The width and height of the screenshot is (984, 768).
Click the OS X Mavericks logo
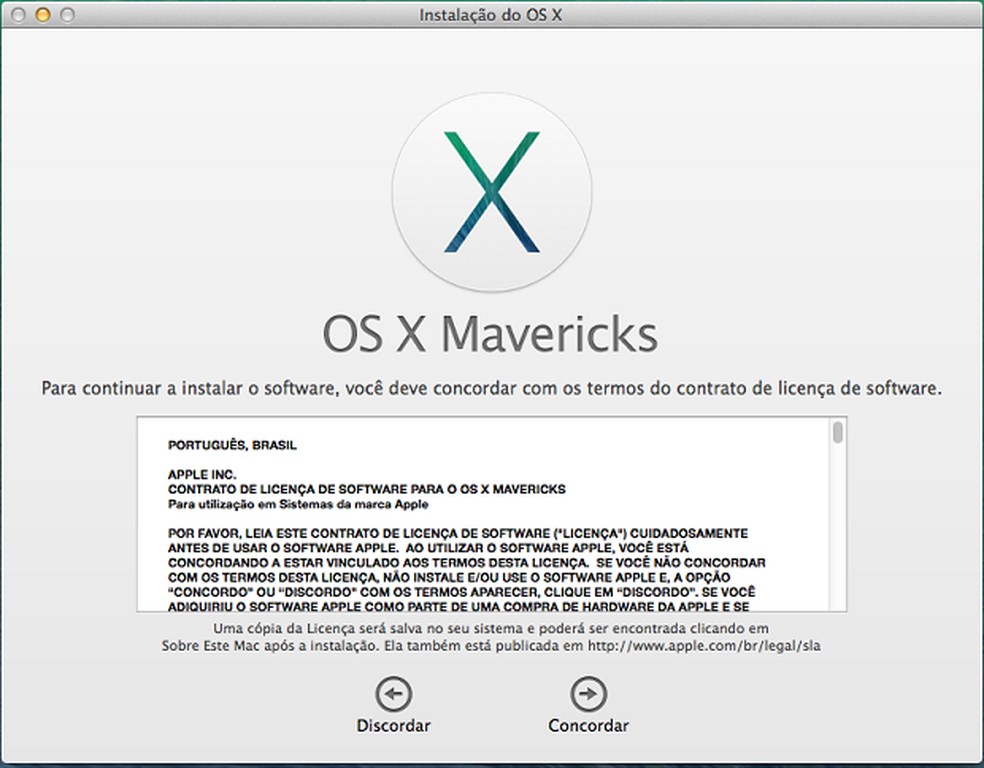(x=492, y=192)
